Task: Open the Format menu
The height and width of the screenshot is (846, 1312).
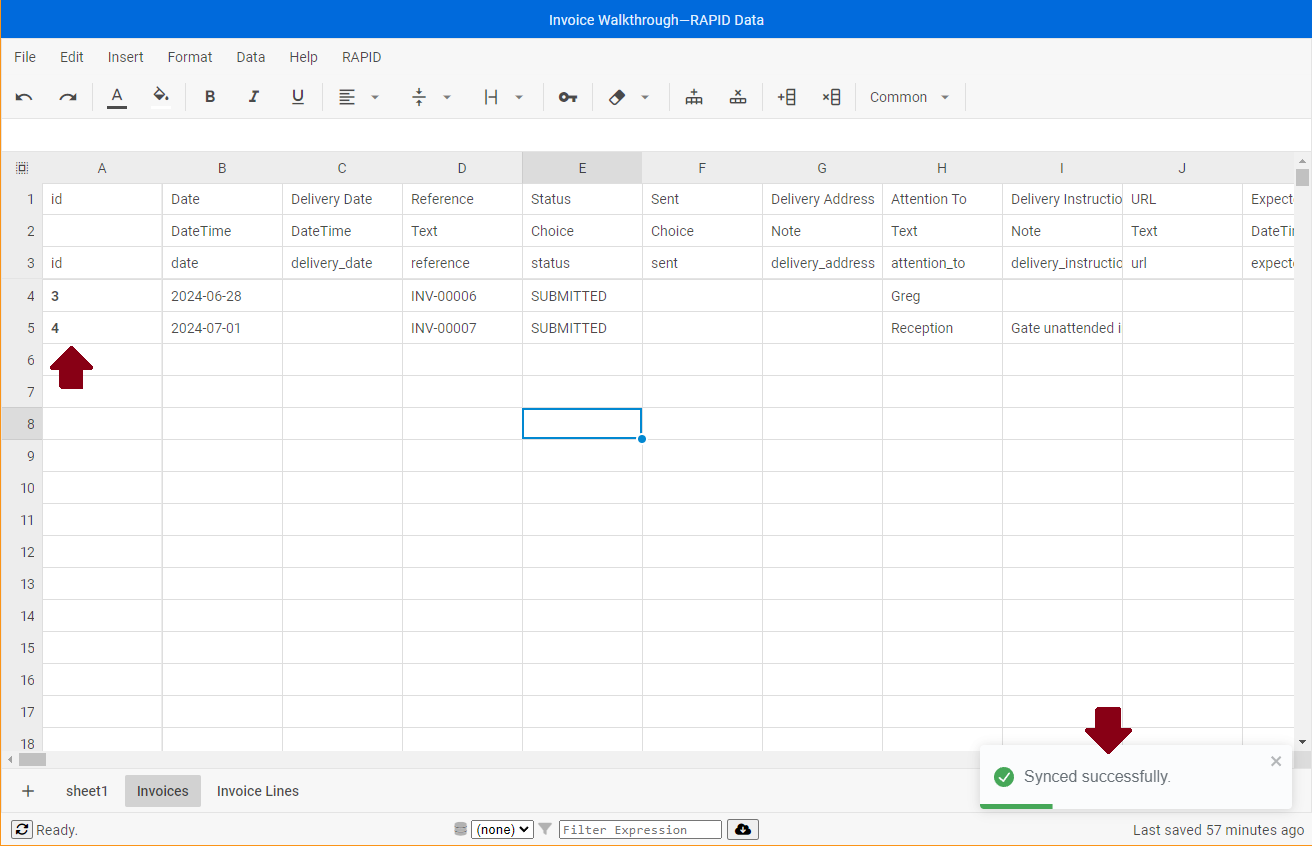Action: [190, 57]
